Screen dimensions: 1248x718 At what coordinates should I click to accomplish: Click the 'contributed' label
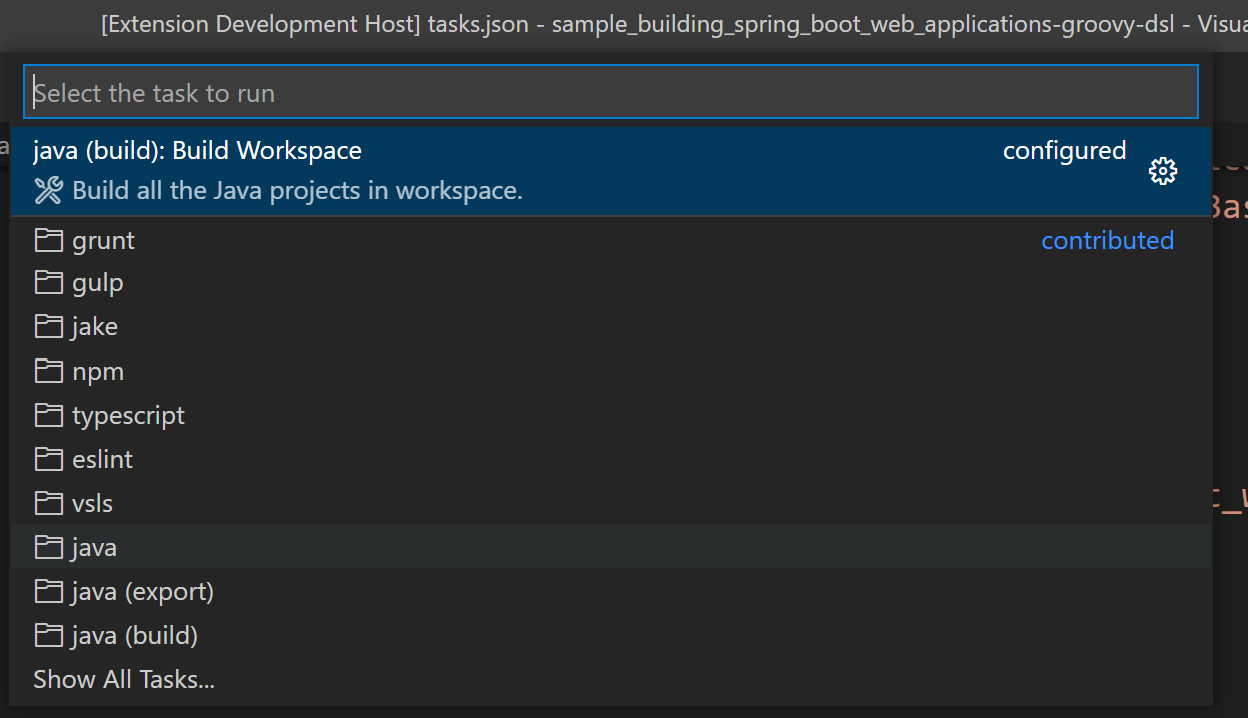pos(1108,240)
